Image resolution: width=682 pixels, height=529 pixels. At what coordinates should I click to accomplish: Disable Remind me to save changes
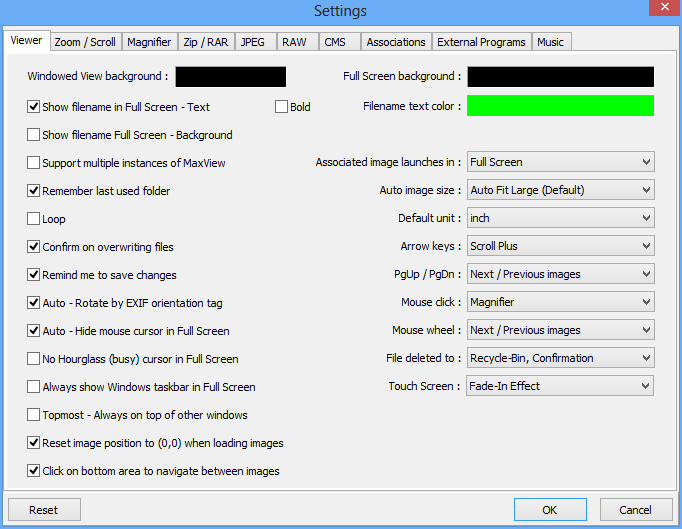tap(33, 275)
